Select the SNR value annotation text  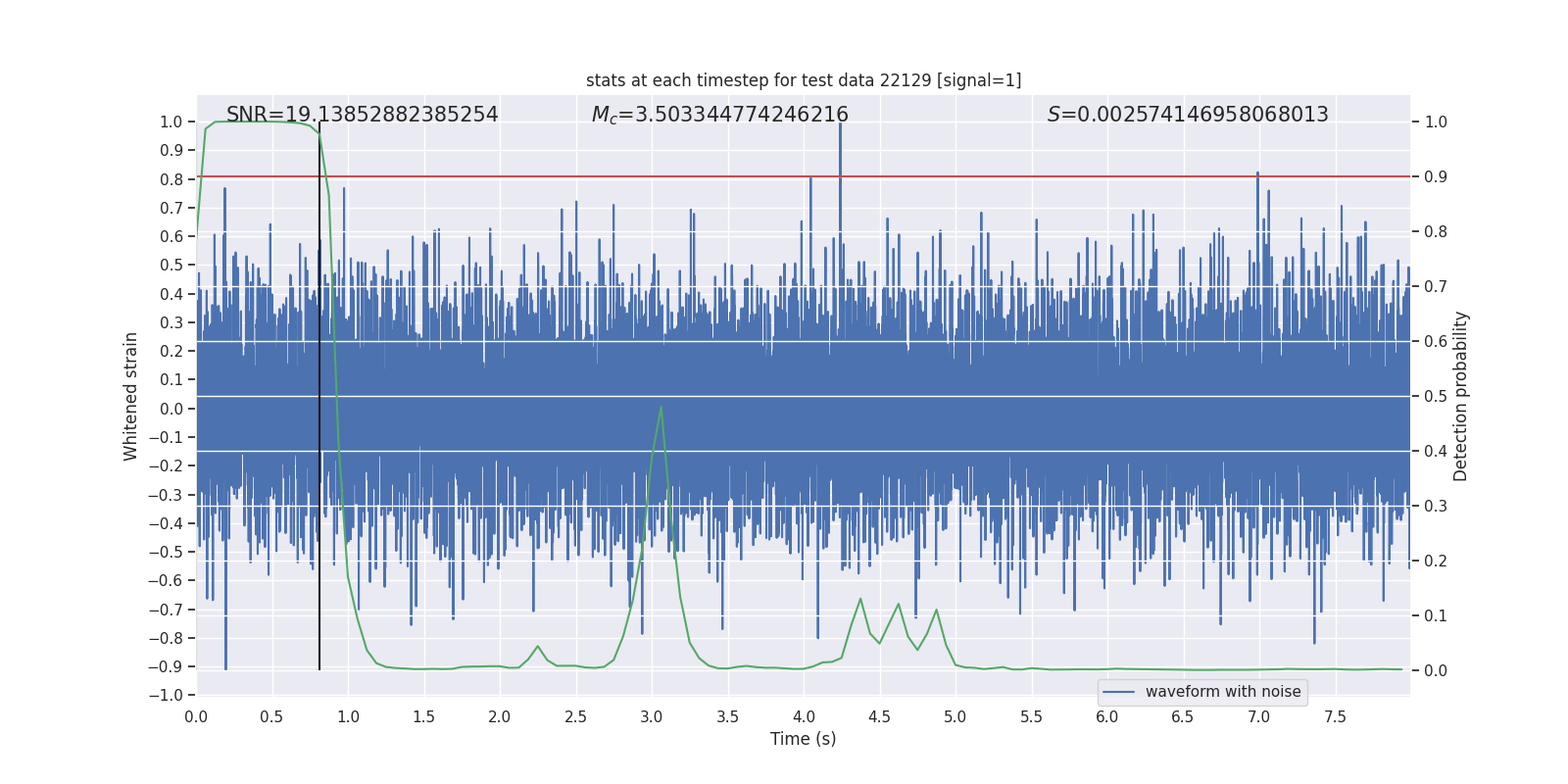tap(362, 115)
